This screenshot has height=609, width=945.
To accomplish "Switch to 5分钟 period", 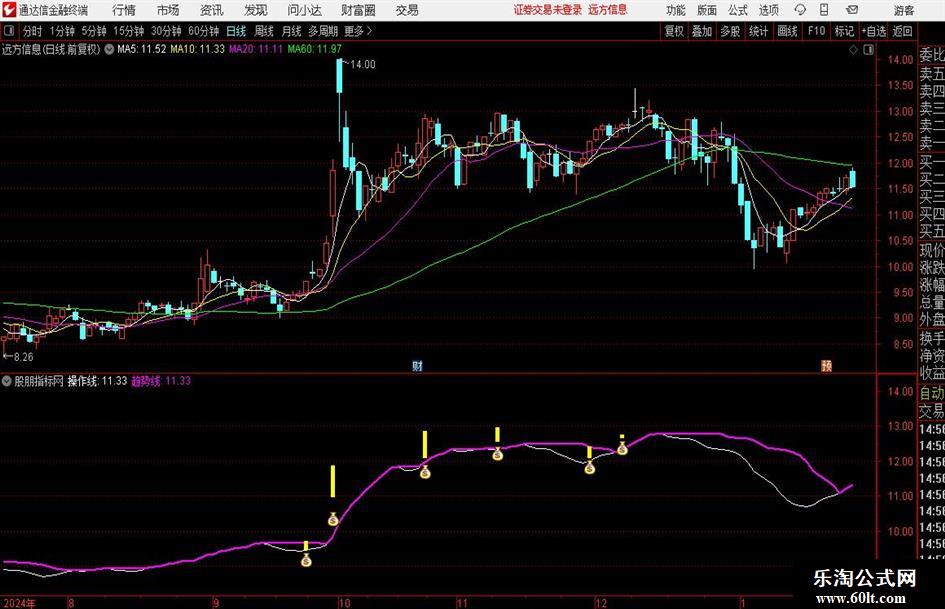I will (93, 31).
